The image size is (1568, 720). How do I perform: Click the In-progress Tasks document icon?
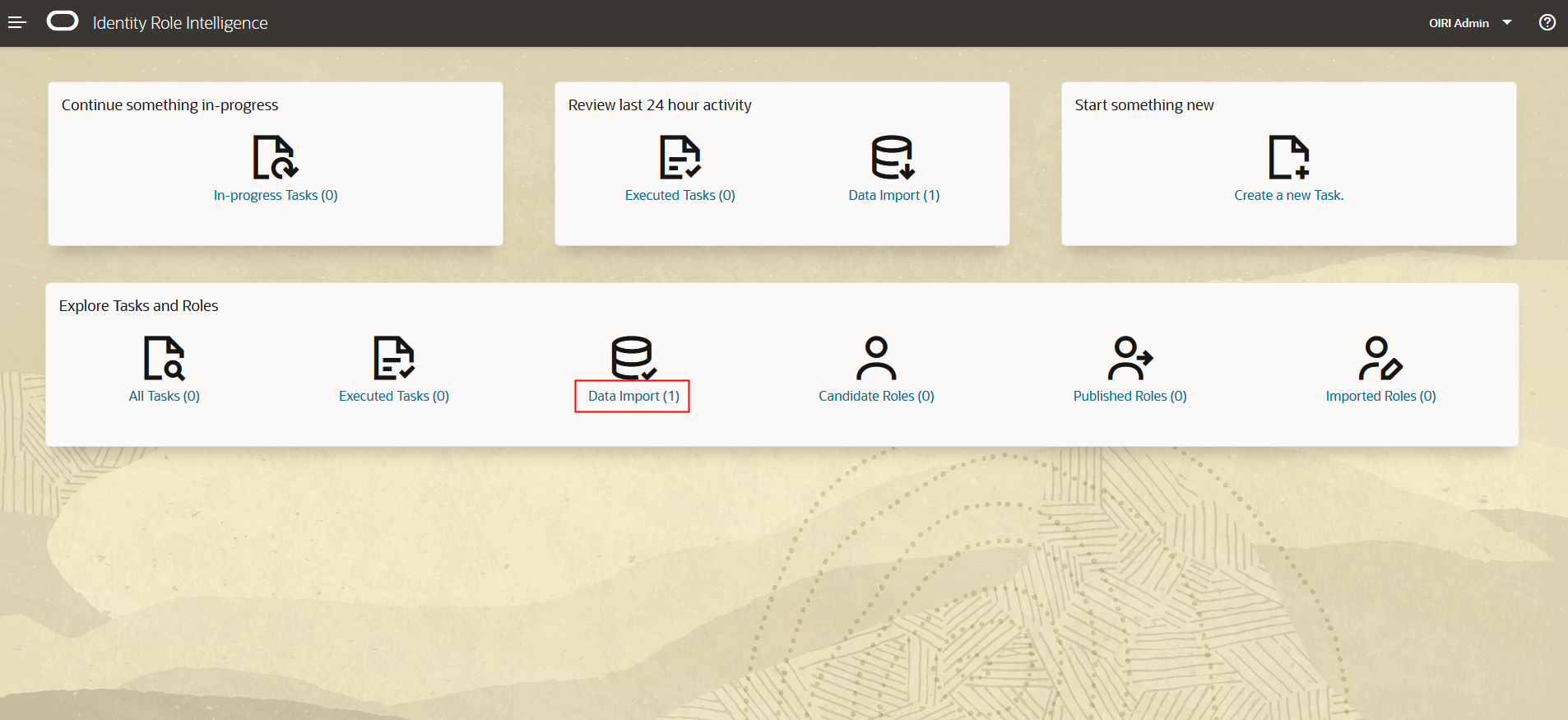tap(276, 157)
